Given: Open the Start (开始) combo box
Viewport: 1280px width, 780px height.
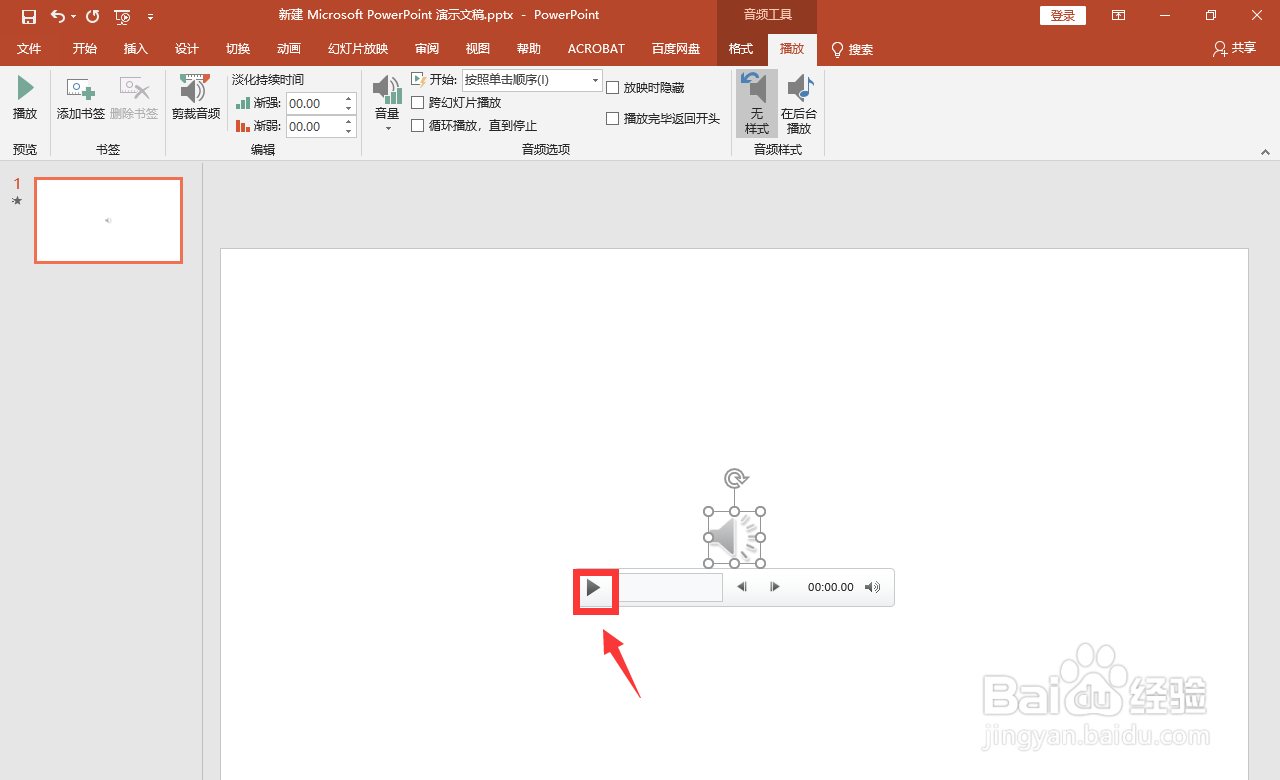Looking at the screenshot, I should point(532,80).
